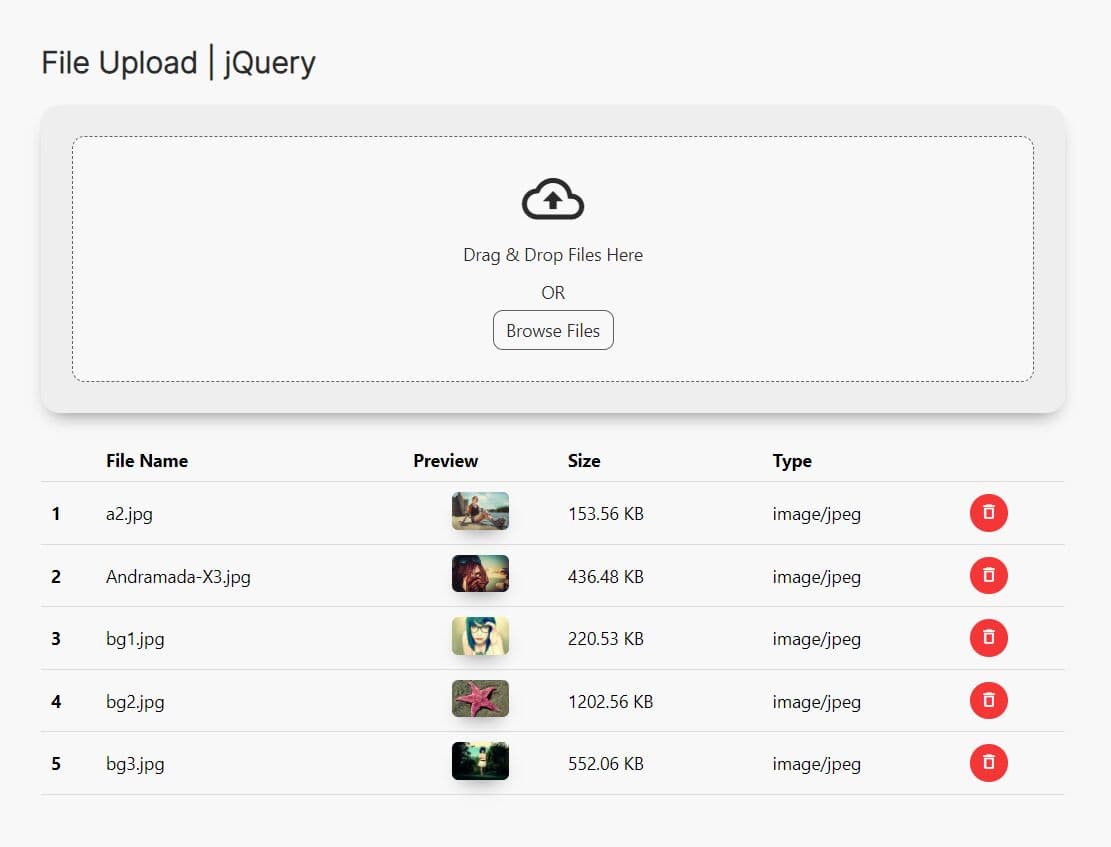Image resolution: width=1111 pixels, height=847 pixels.
Task: Click image/jpeg type in the a2.jpg row
Action: click(x=817, y=515)
